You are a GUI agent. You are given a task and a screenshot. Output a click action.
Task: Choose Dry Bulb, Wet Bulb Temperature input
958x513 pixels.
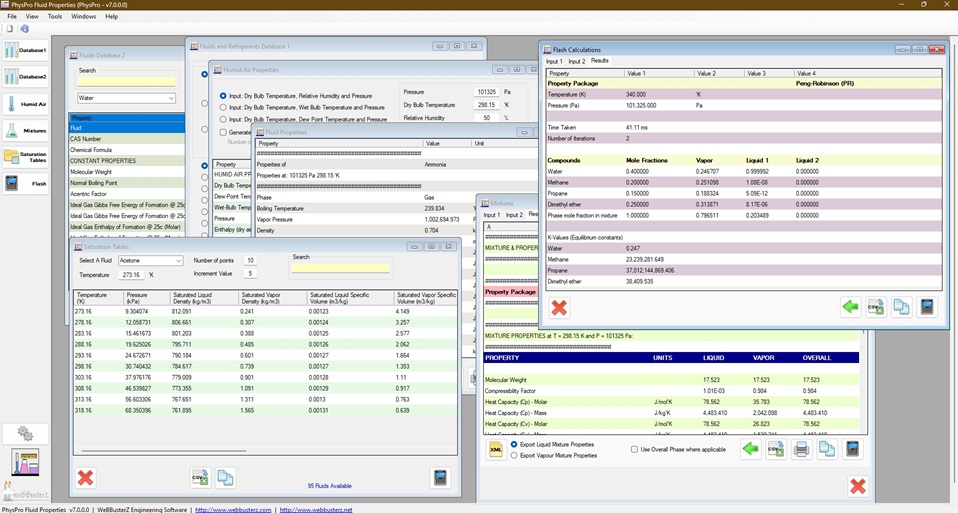[223, 107]
